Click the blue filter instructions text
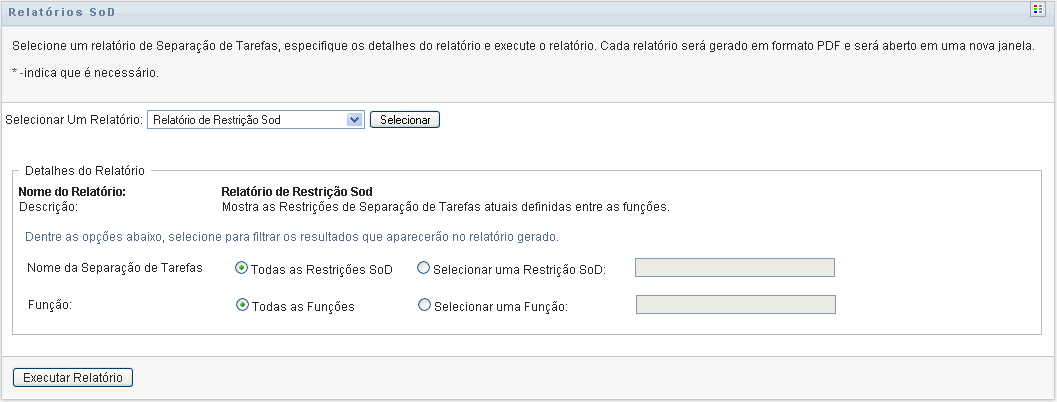This screenshot has width=1057, height=402. point(289,237)
